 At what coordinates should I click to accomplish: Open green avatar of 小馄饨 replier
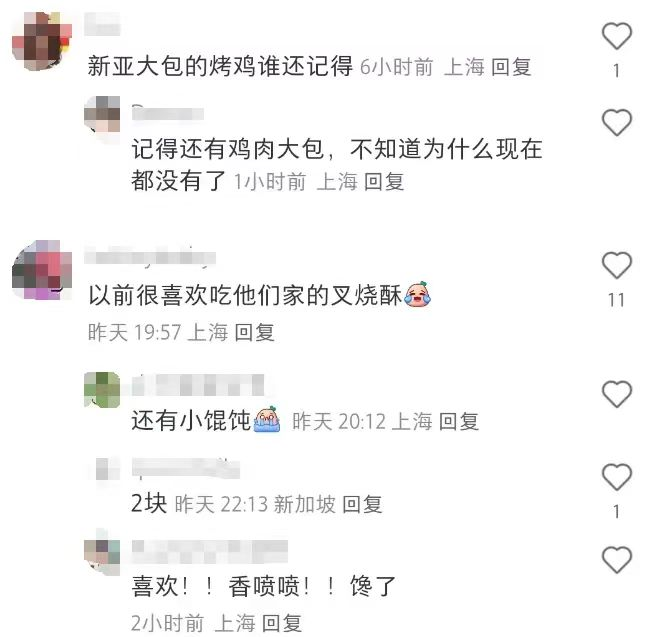[x=102, y=390]
